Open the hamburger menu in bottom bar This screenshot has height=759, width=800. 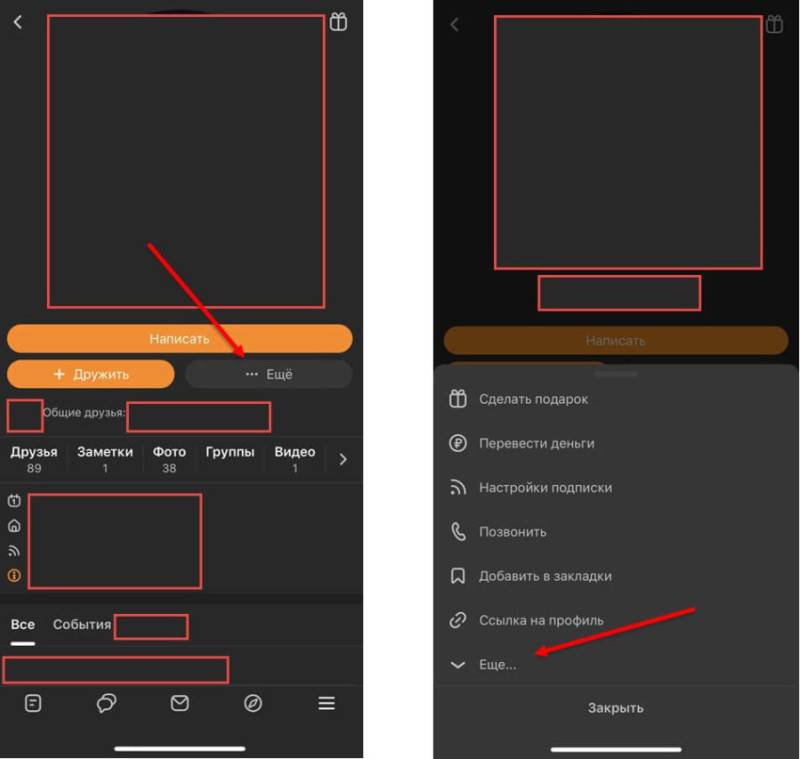(x=326, y=703)
